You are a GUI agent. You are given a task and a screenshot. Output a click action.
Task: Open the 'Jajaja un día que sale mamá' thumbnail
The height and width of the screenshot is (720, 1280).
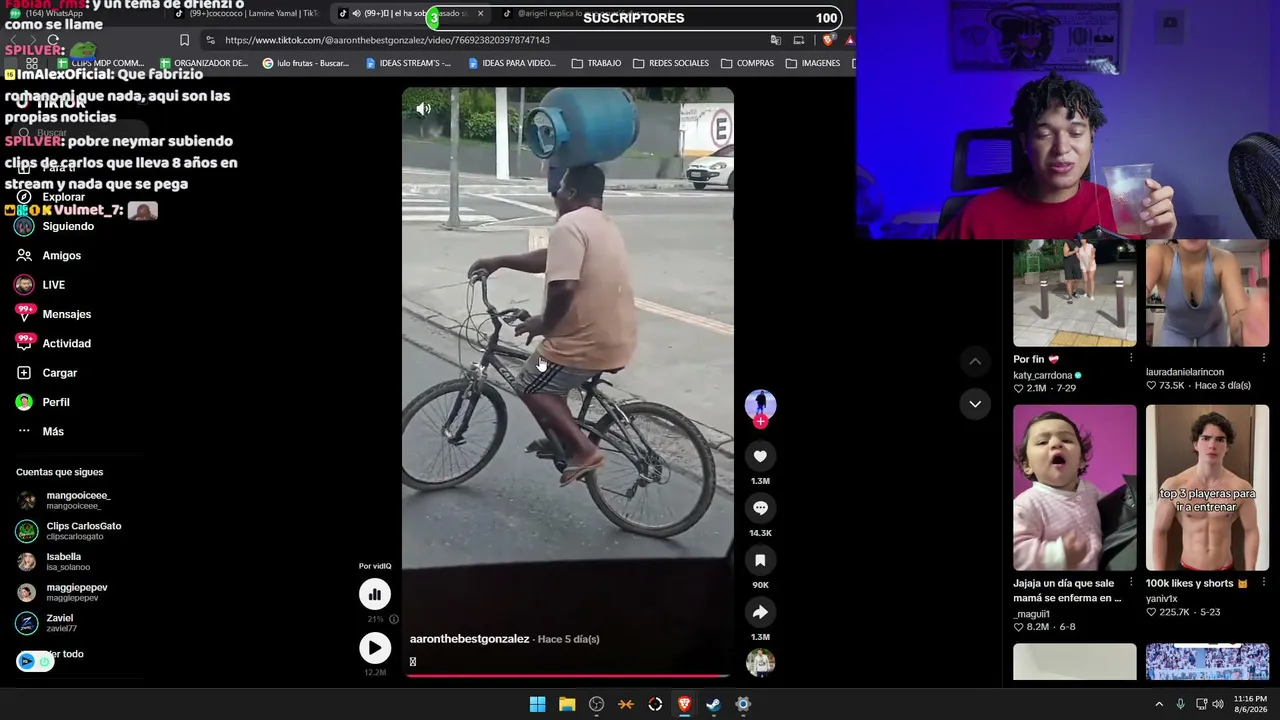(x=1075, y=487)
